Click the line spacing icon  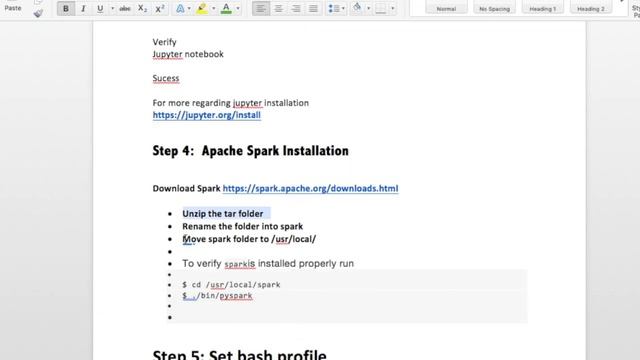coord(334,9)
